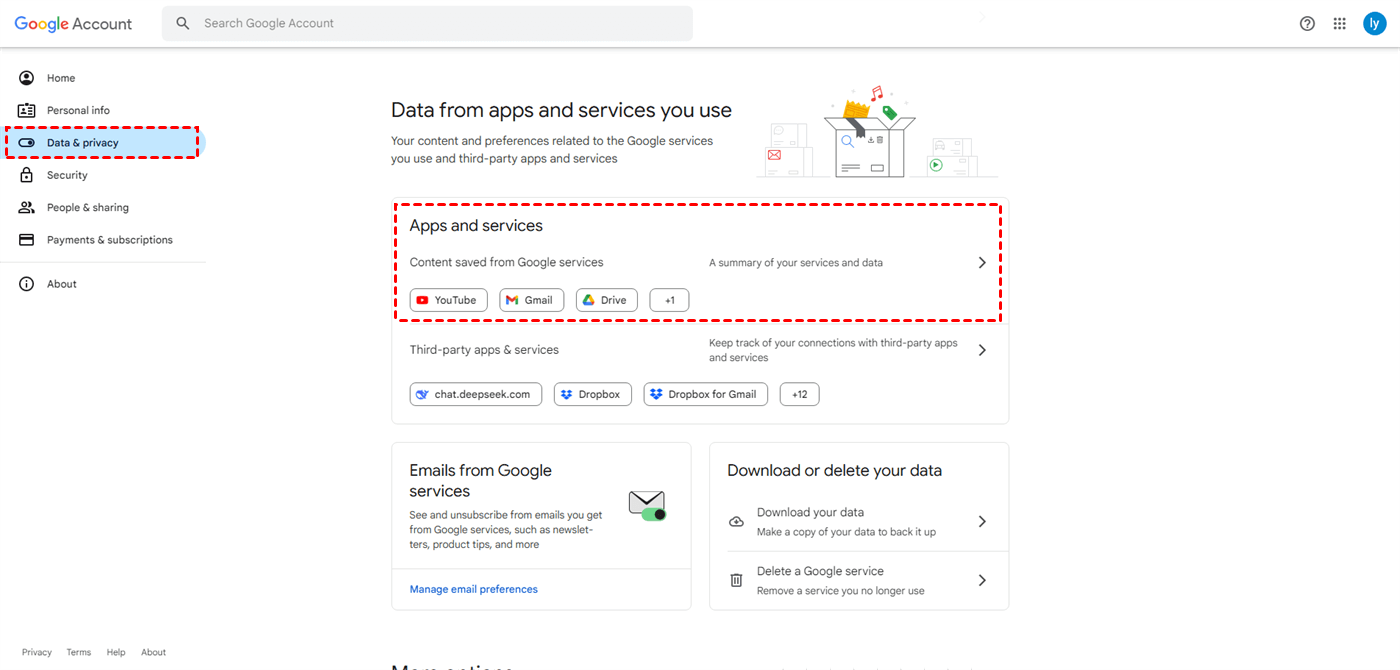Expand Third-party apps & services arrow
The height and width of the screenshot is (670, 1400).
[982, 350]
